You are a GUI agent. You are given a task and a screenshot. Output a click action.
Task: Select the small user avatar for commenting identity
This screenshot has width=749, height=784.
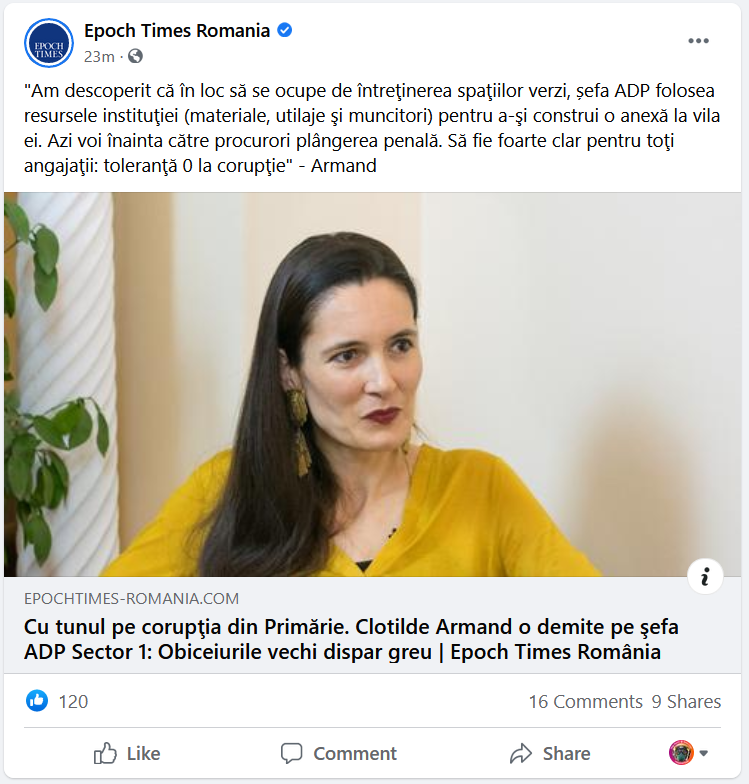[x=681, y=753]
